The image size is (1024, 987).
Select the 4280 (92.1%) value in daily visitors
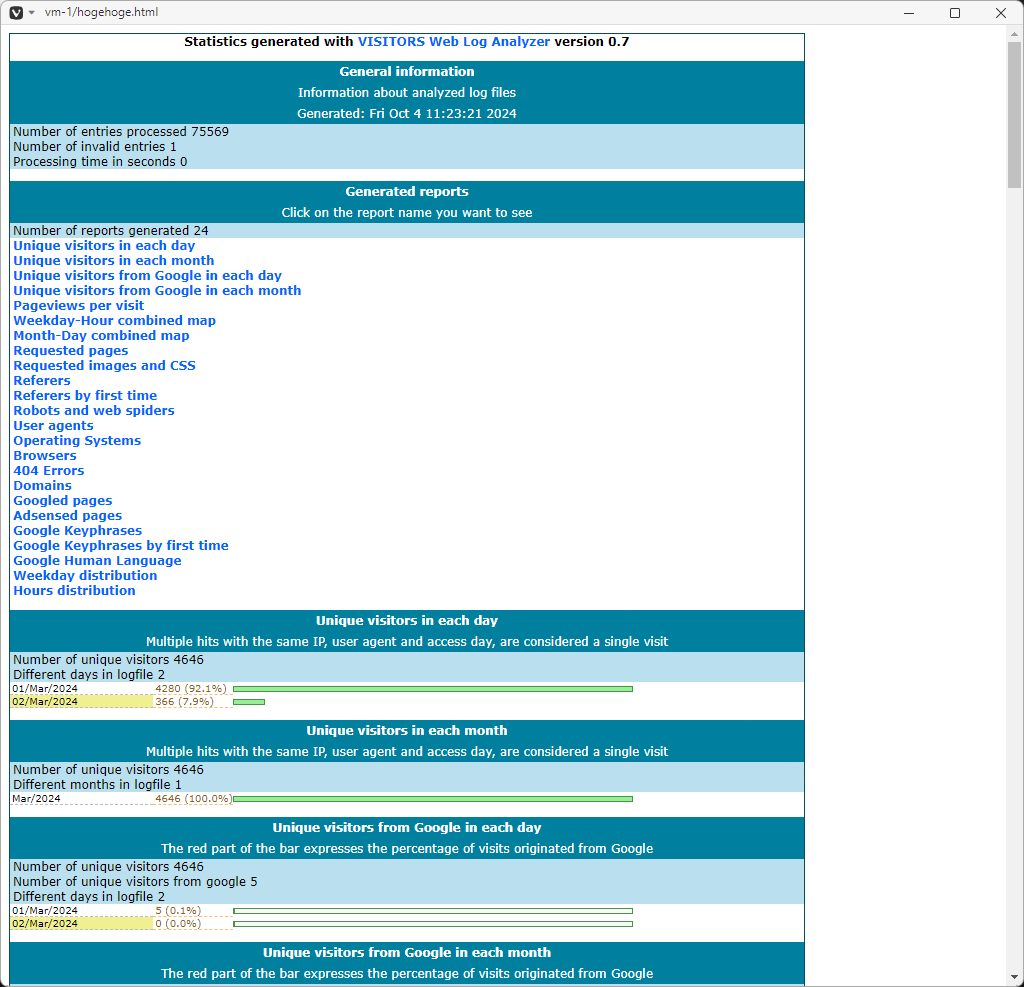(x=191, y=689)
